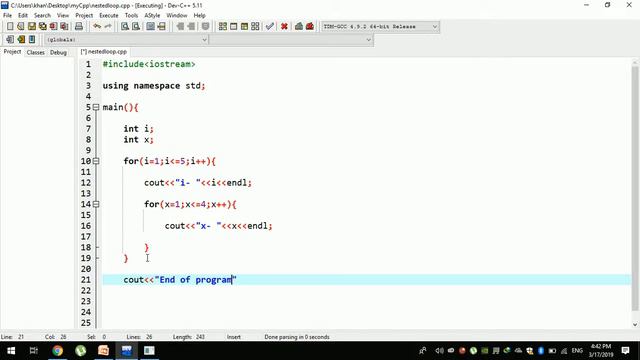The height and width of the screenshot is (360, 640).
Task: Click the 'using namespace std;' line
Action: point(154,86)
